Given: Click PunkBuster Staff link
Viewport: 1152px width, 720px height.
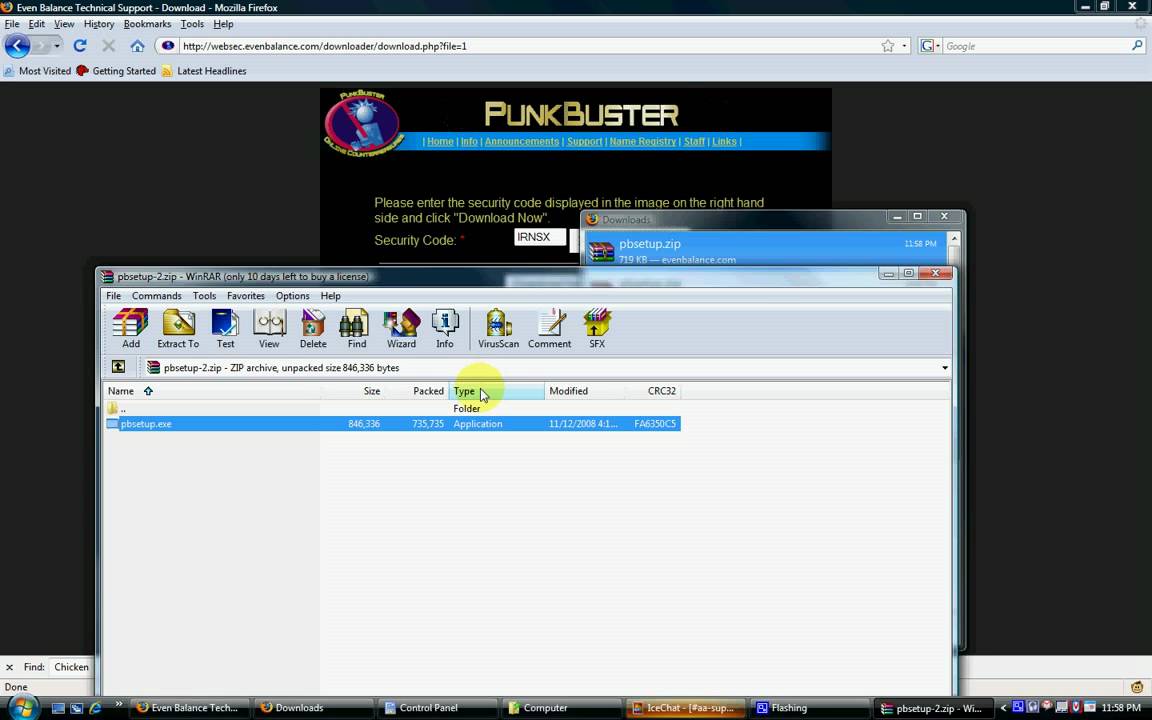Looking at the screenshot, I should 694,141.
